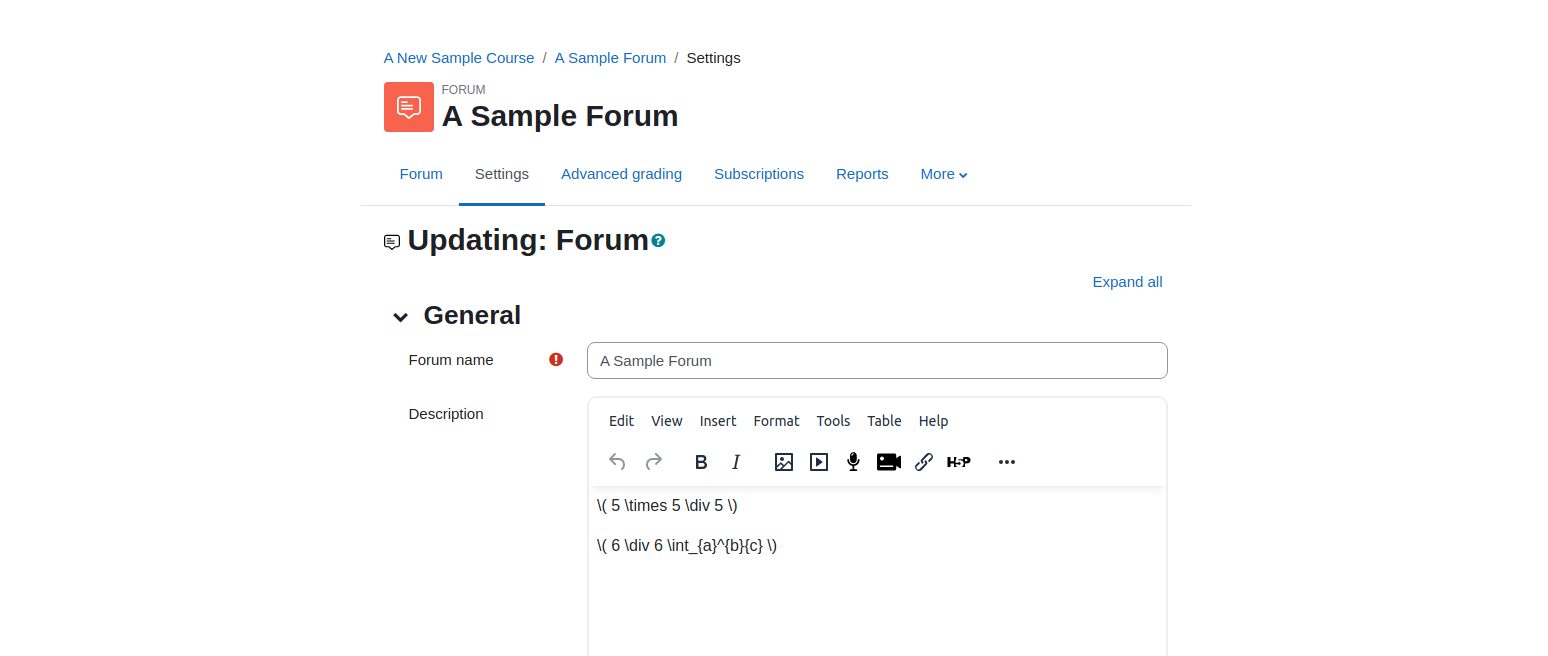Open the Subscriptions tab

759,174
